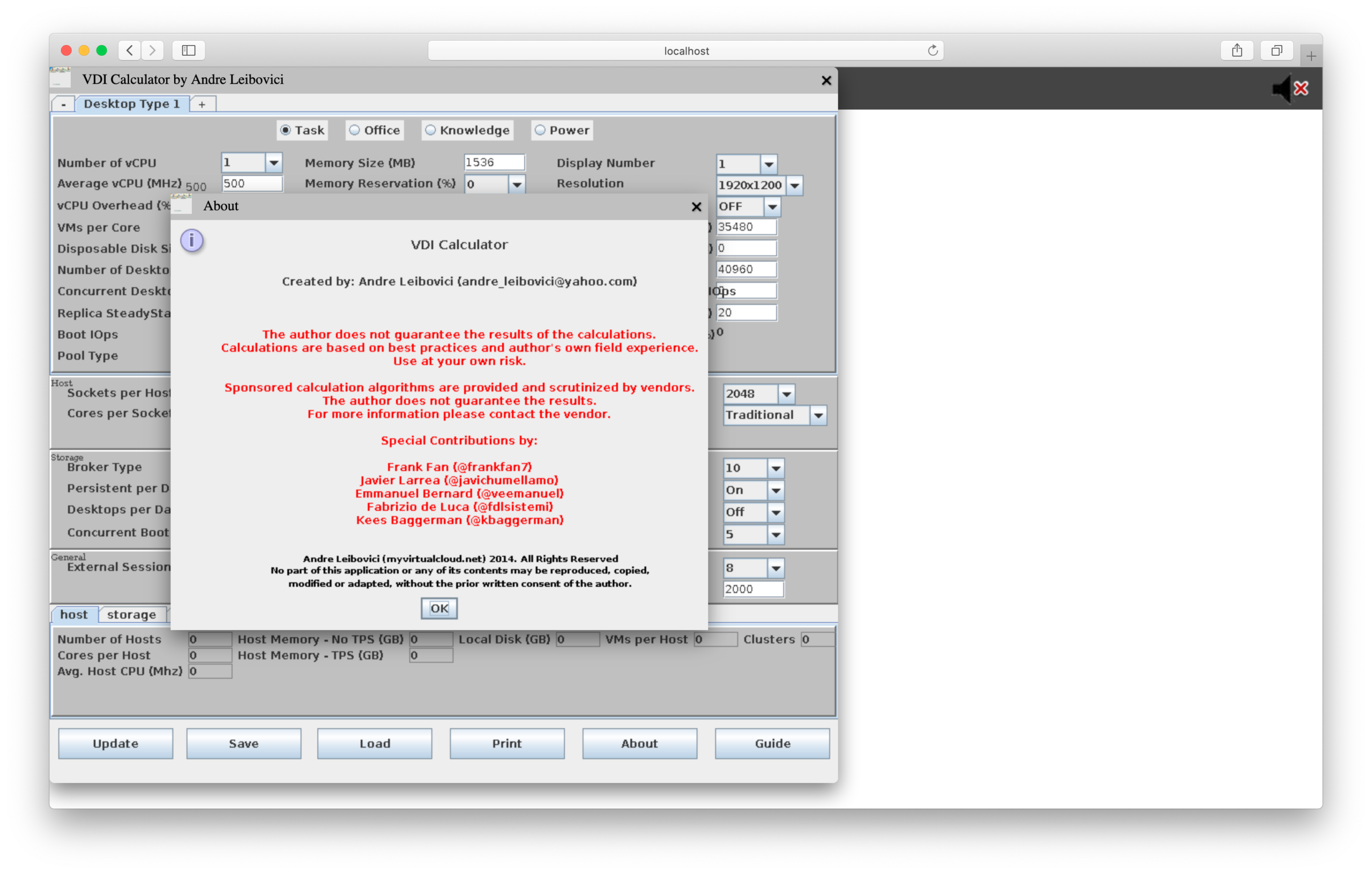Open a new browser tab
1372x874 pixels.
[x=1311, y=56]
